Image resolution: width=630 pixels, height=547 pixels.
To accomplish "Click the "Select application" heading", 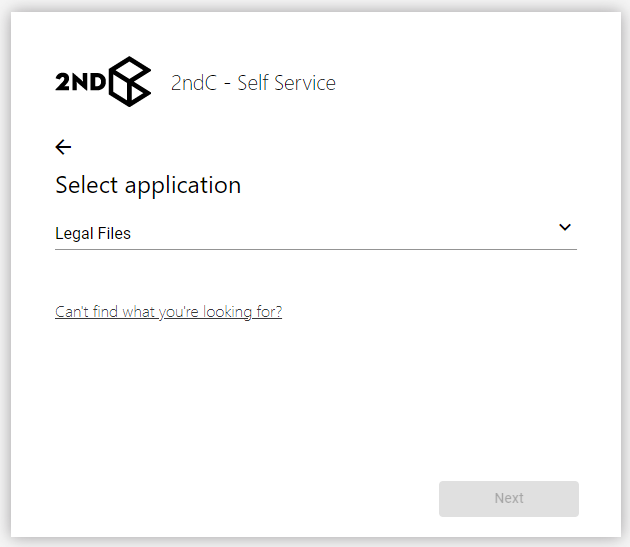I will [x=148, y=185].
